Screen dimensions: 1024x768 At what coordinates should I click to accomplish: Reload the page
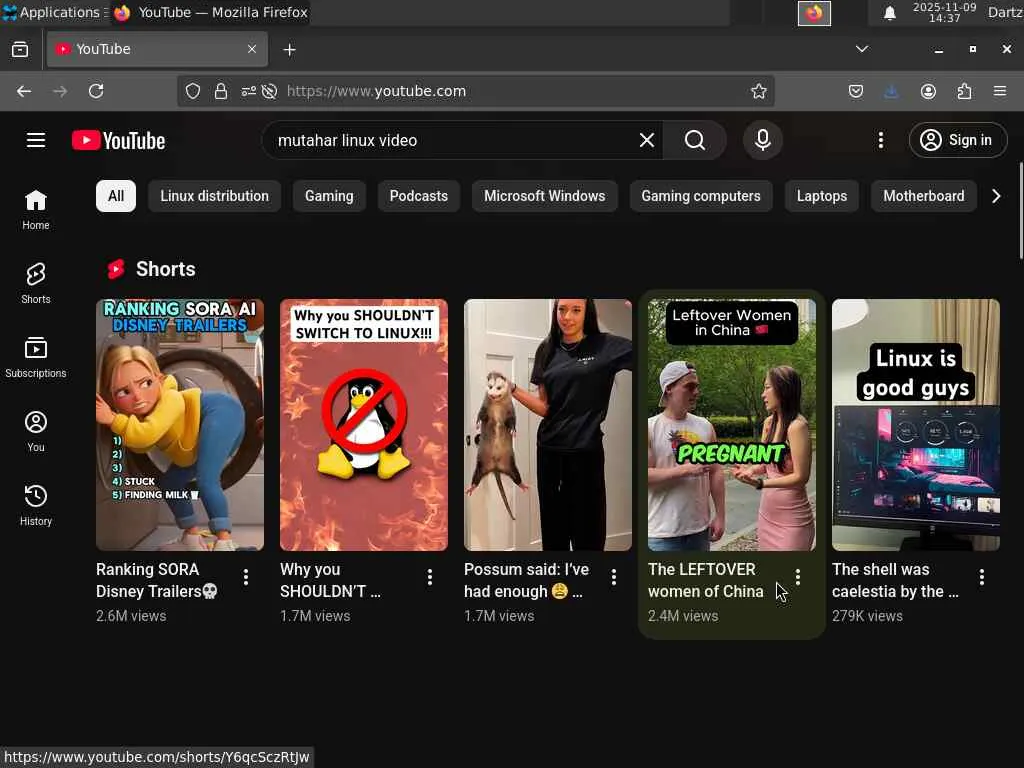click(x=96, y=91)
